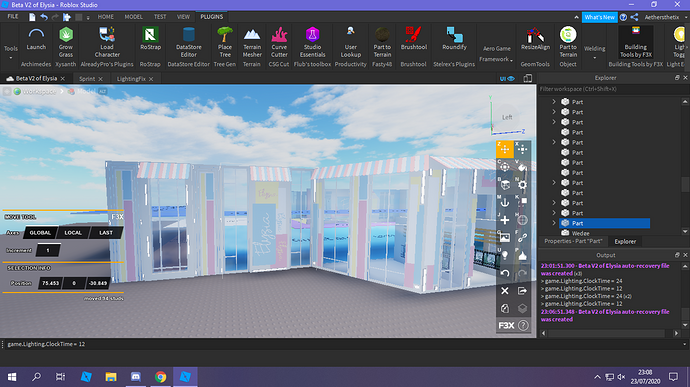Switch to the MODEL ribbon tab
Viewport: 690px width, 387px height.
pos(133,17)
